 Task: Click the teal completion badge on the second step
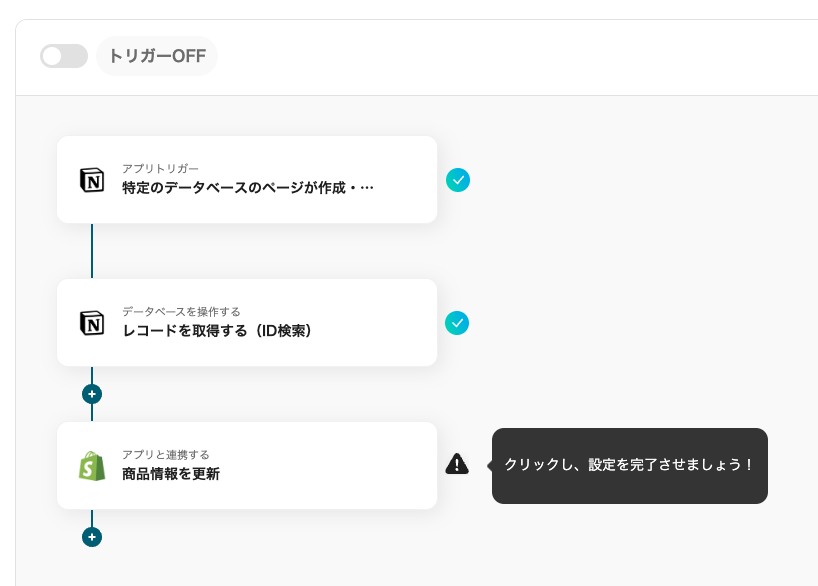coord(458,323)
